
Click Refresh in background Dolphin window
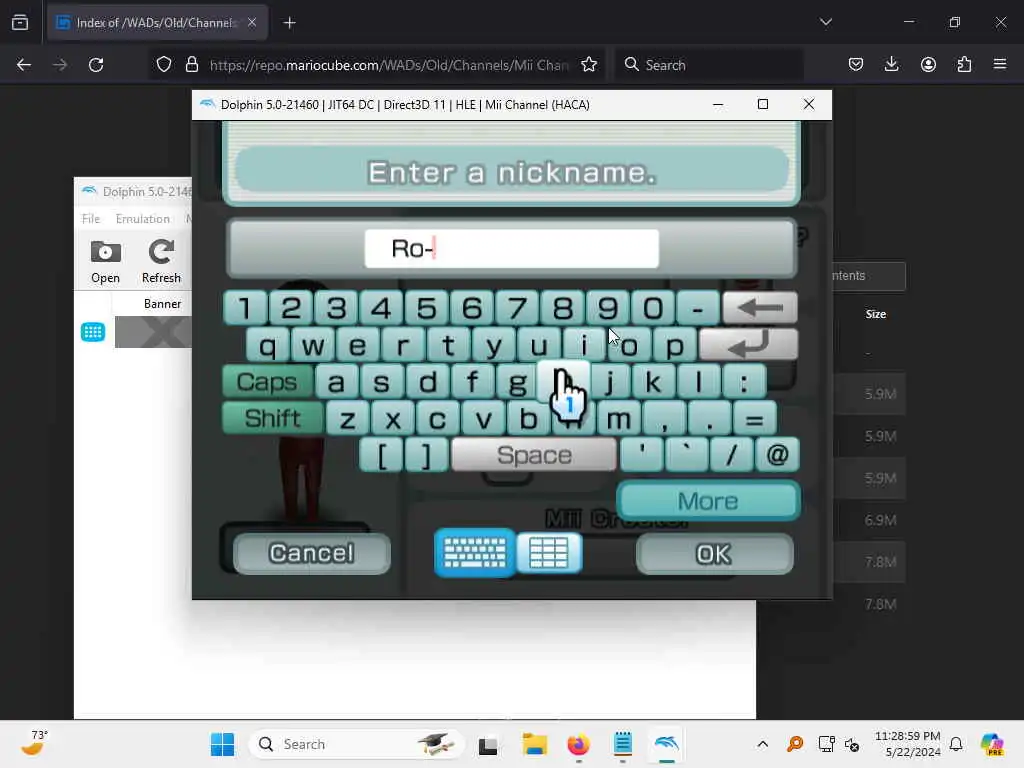161,261
